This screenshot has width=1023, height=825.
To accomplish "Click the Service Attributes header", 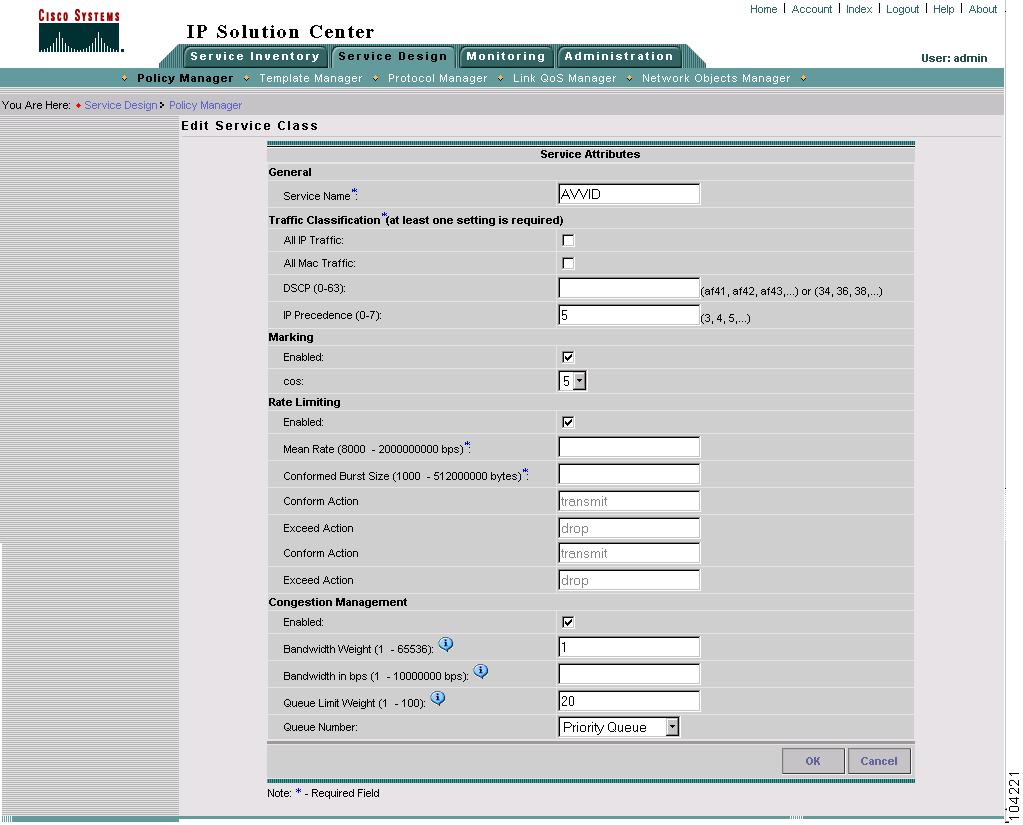I will 590,154.
